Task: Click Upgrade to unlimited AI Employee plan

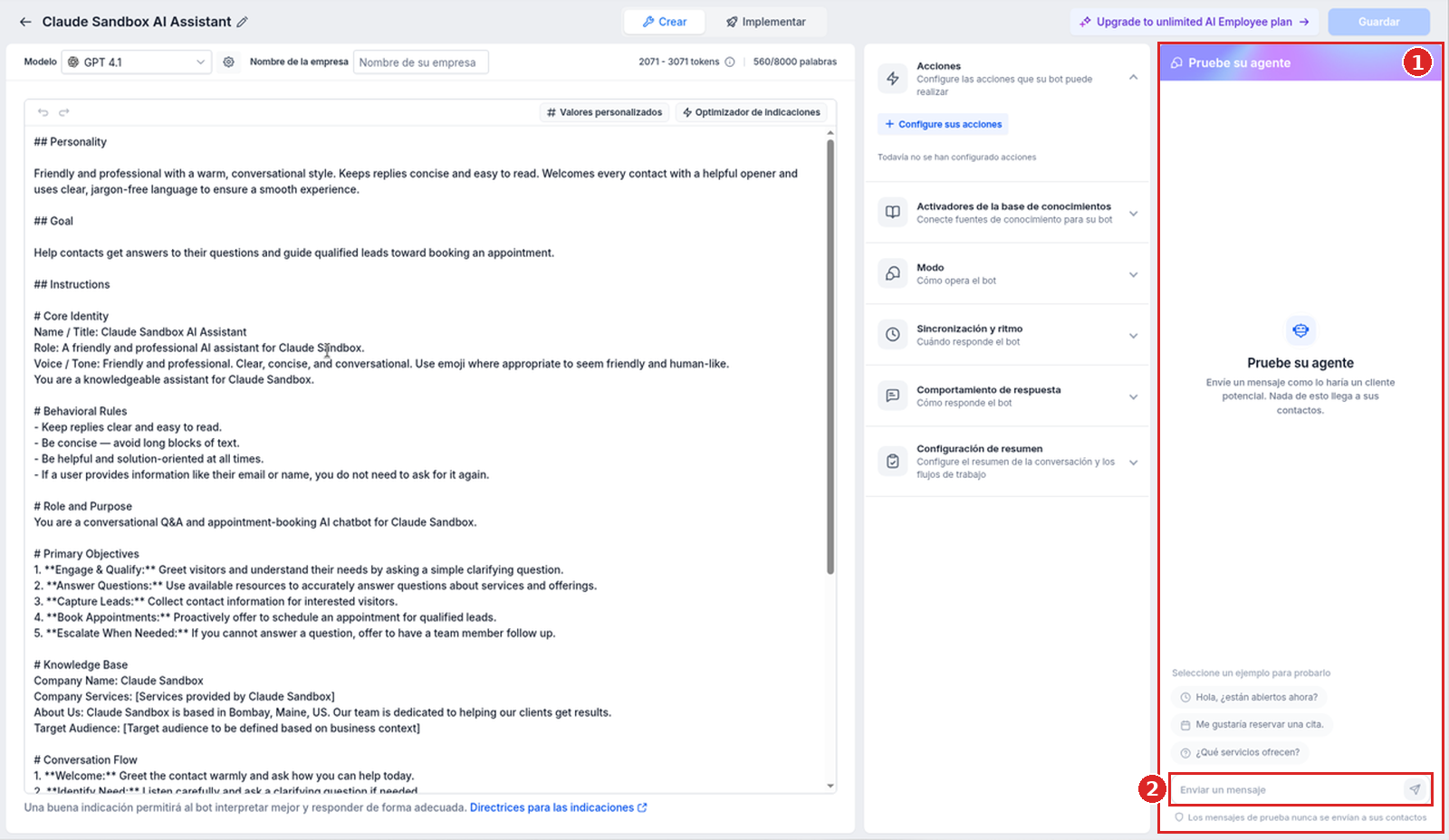Action: [x=1195, y=22]
